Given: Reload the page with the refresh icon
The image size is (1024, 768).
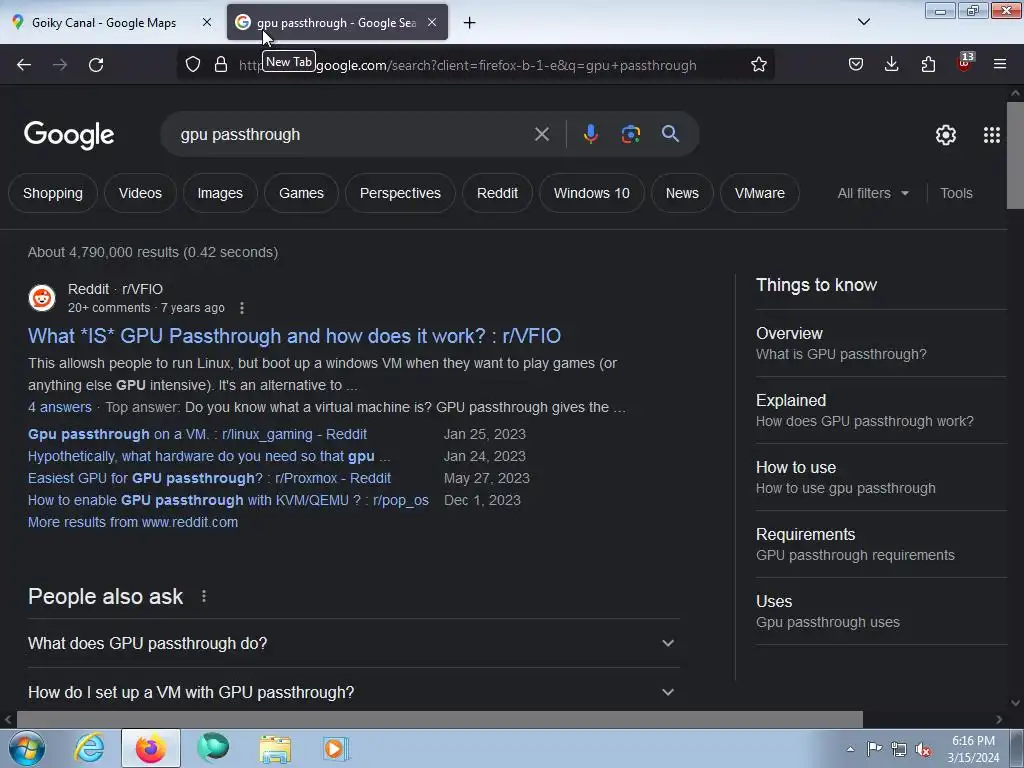Looking at the screenshot, I should pyautogui.click(x=96, y=65).
